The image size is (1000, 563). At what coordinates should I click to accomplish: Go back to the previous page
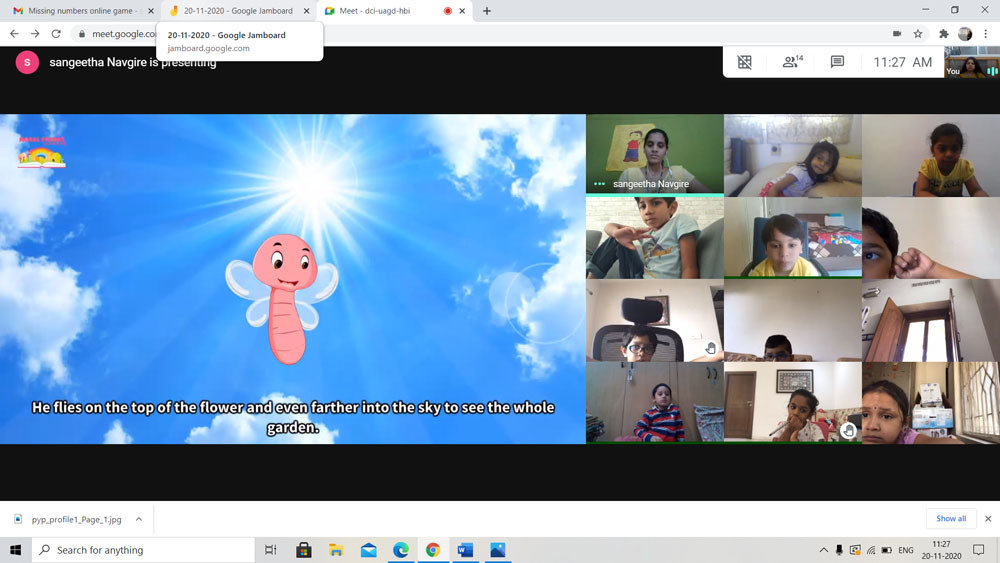[14, 34]
